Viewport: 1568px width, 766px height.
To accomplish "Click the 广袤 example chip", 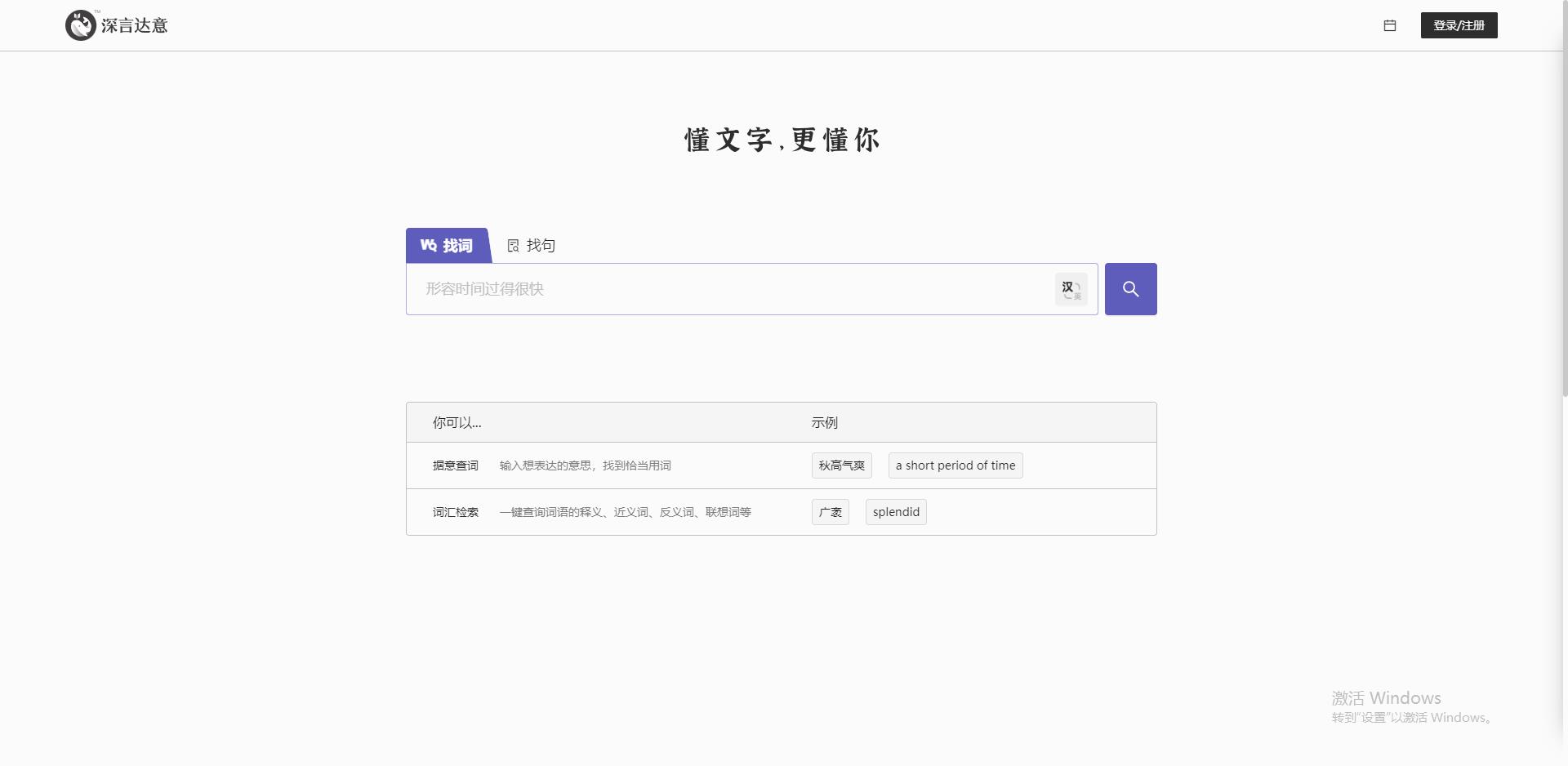I will click(x=830, y=511).
